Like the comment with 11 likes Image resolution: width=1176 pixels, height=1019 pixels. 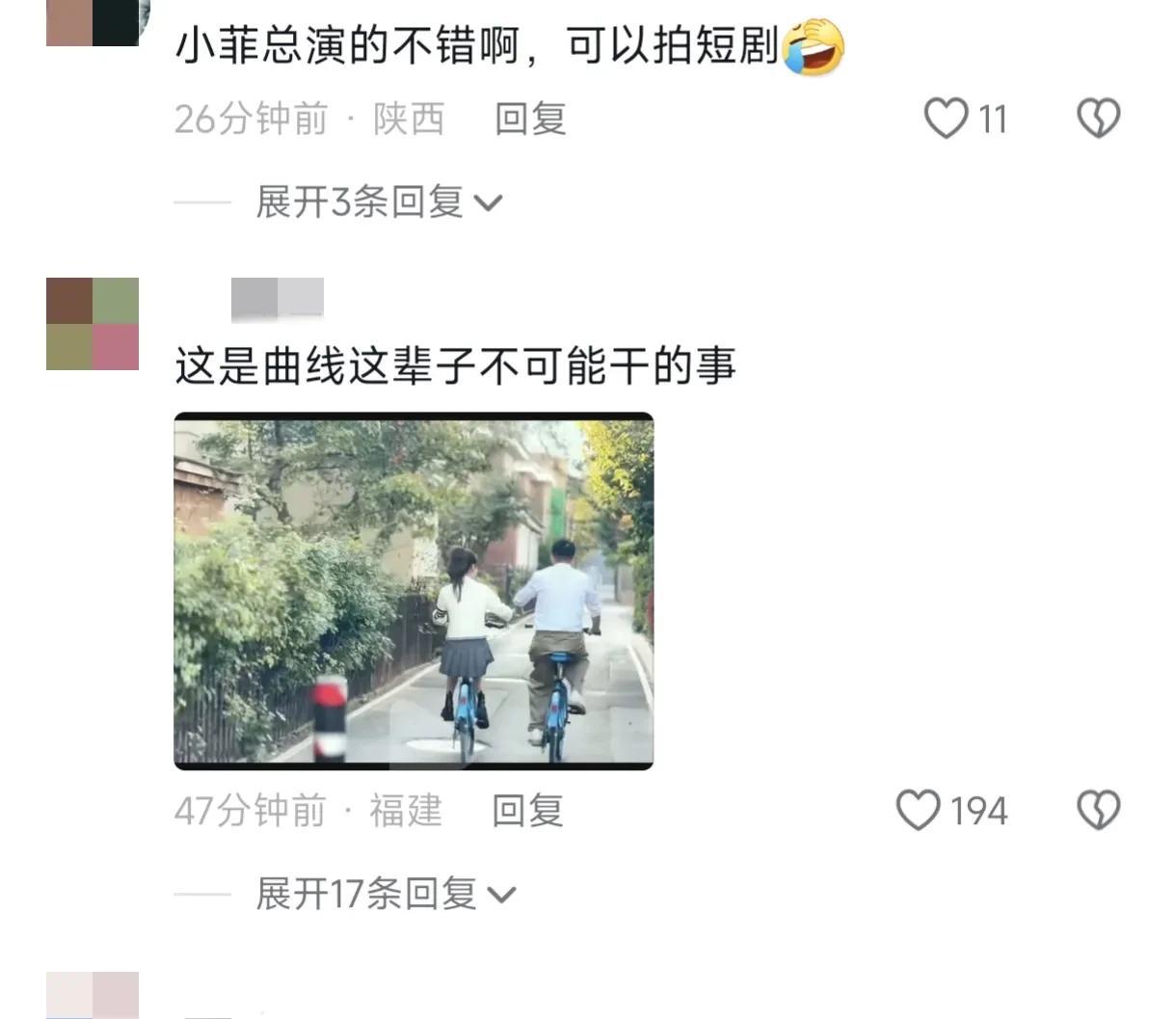point(946,119)
